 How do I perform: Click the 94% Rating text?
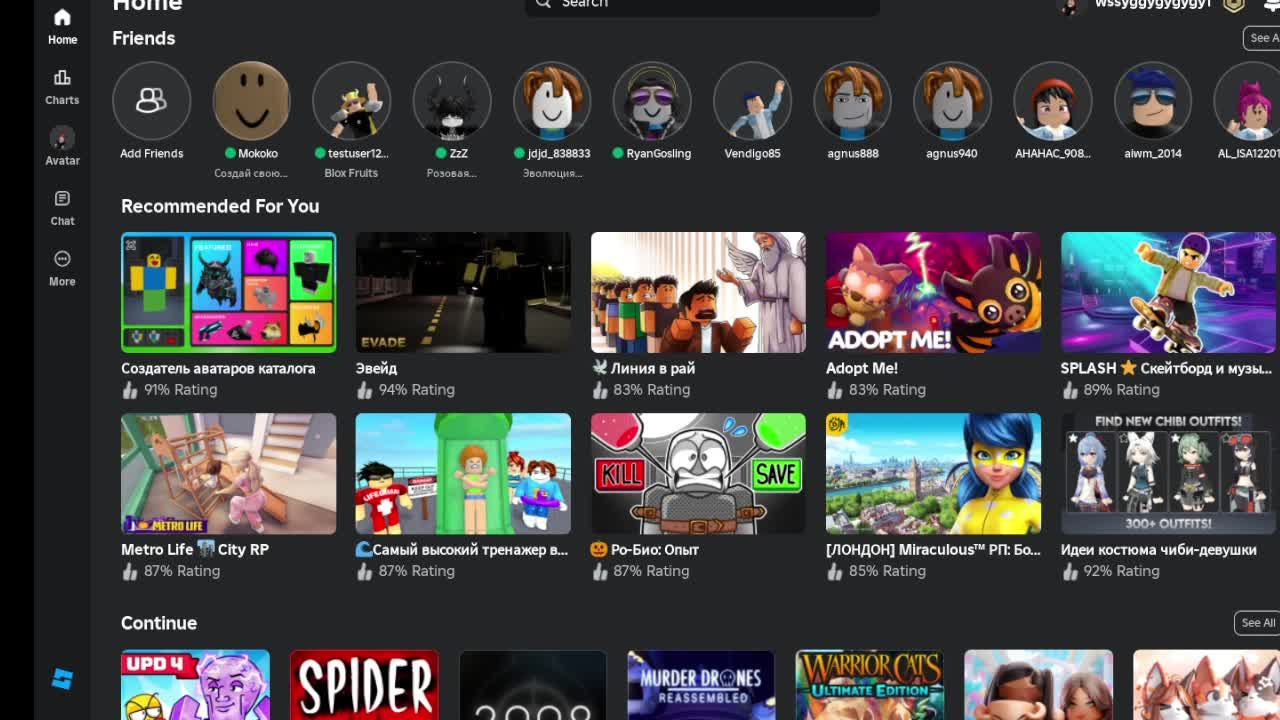(x=416, y=390)
